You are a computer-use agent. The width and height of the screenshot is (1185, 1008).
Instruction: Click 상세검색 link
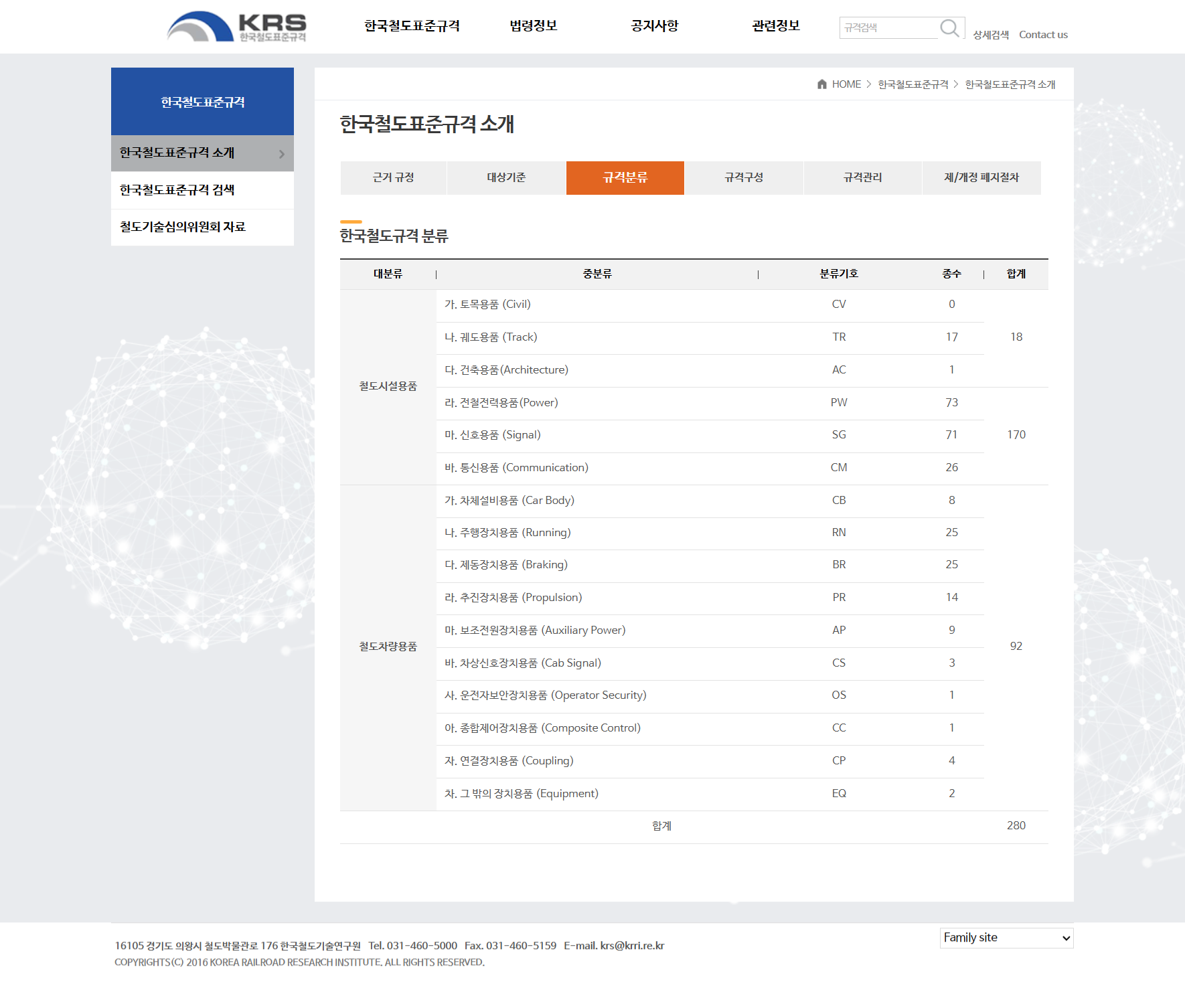point(990,35)
